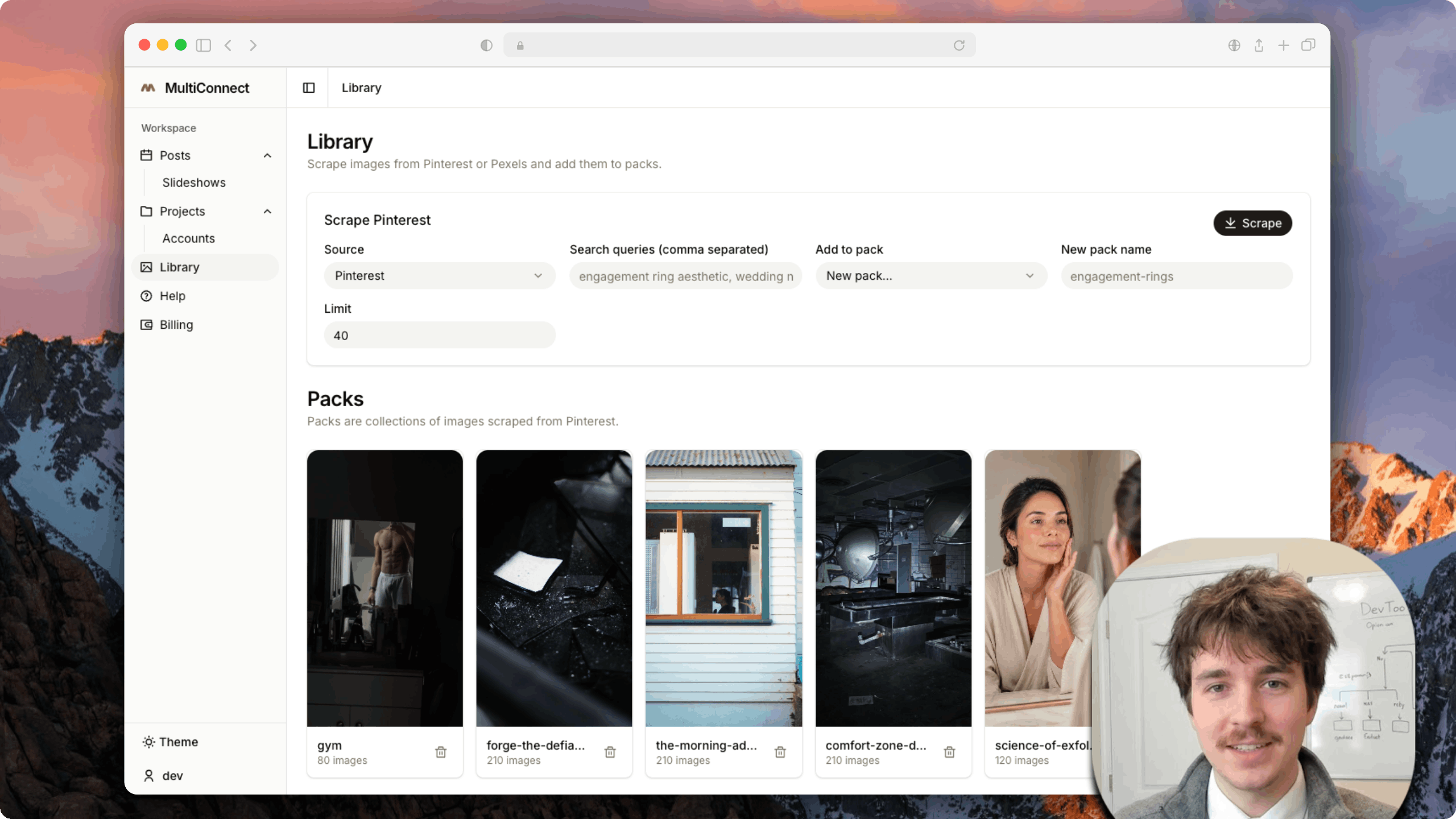Collapse the Projects chevron
The height and width of the screenshot is (819, 1456).
(x=267, y=211)
